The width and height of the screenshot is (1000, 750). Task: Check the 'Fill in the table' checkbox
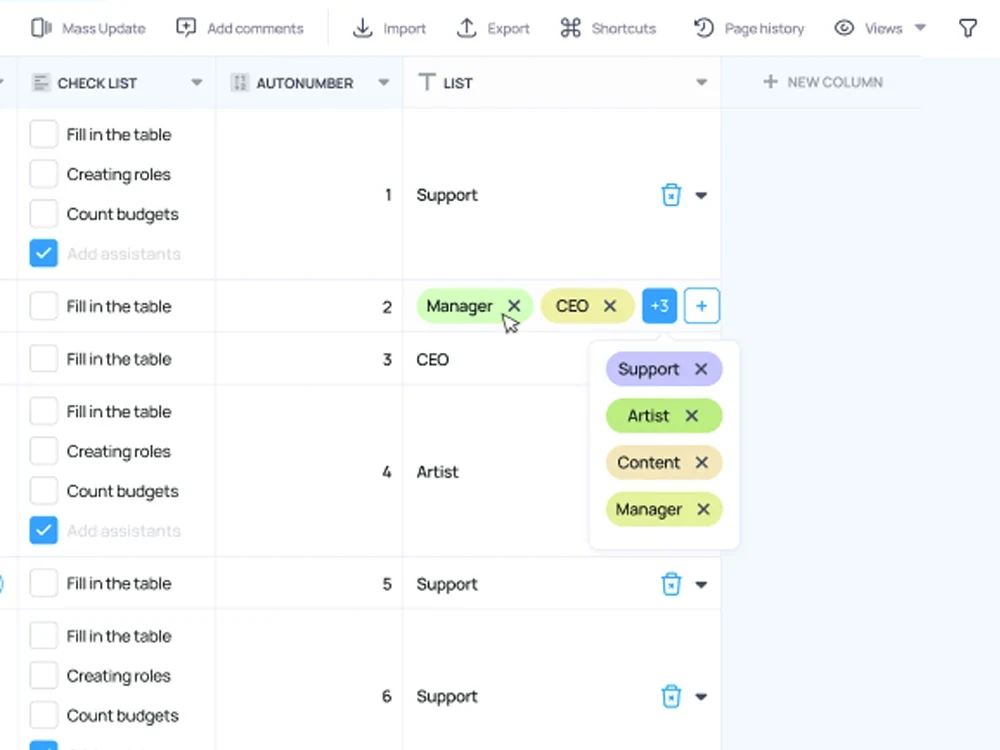click(x=43, y=134)
